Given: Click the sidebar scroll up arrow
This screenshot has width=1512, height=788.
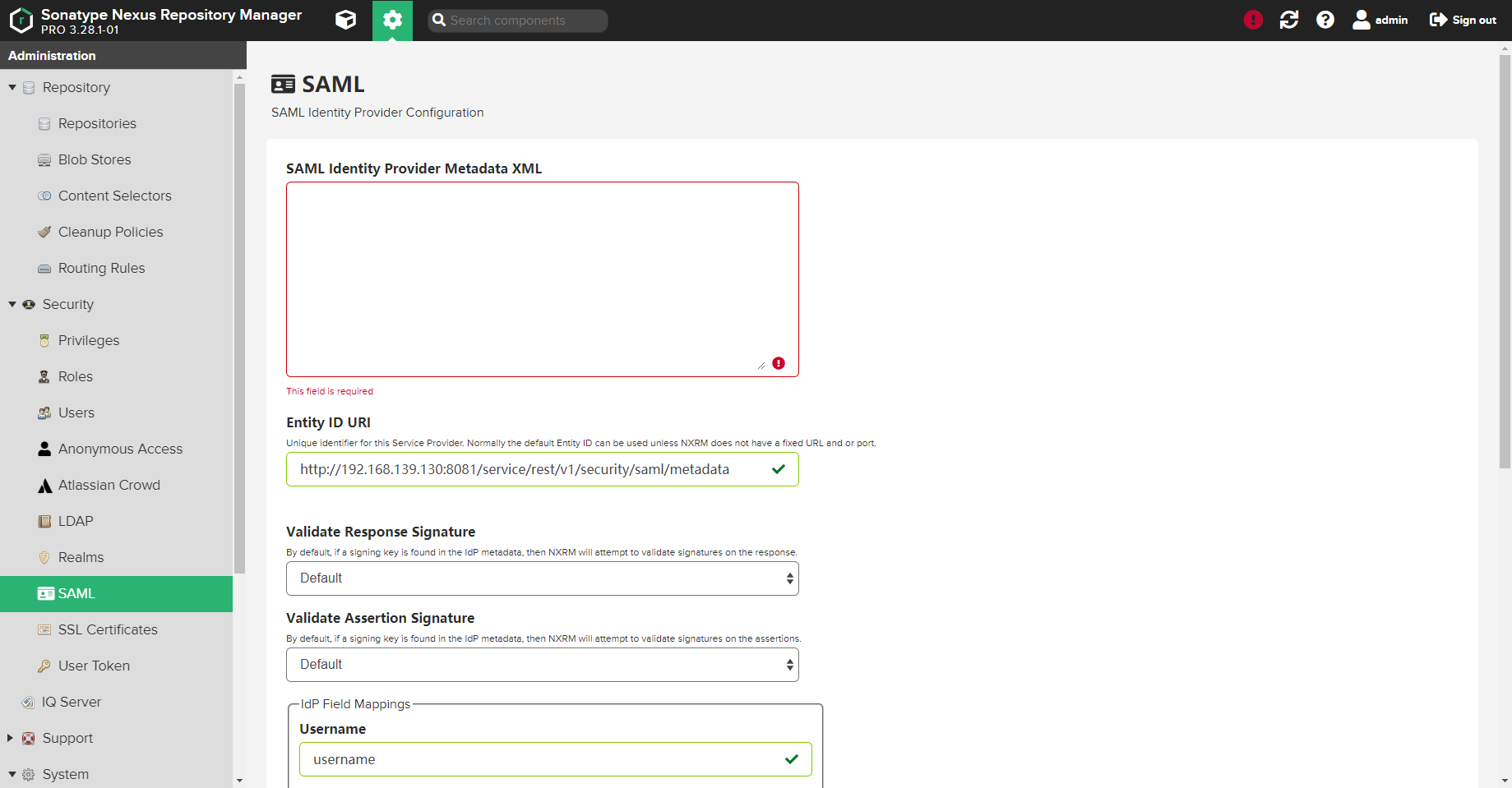Looking at the screenshot, I should [239, 77].
